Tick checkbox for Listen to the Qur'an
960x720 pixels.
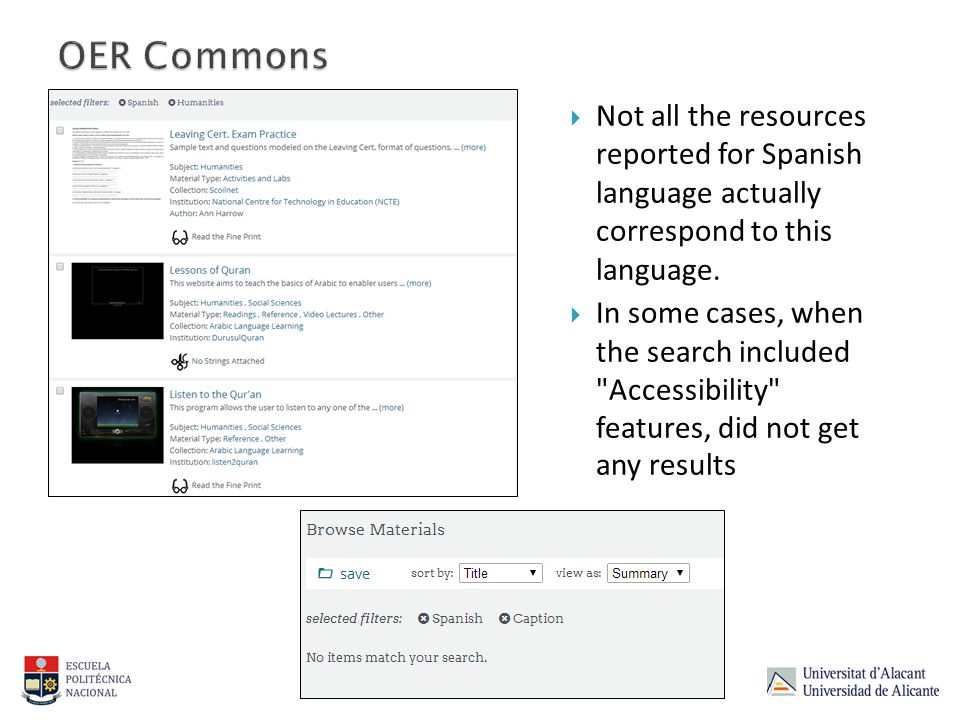coord(60,391)
